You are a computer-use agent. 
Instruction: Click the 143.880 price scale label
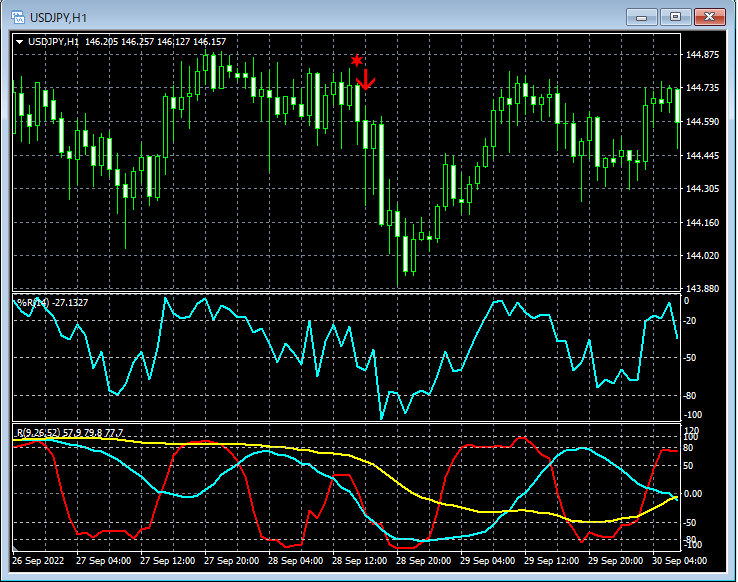[704, 289]
